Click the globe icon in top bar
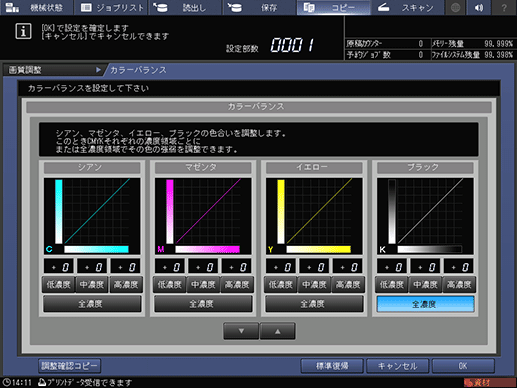517x388 pixels. pos(456,7)
